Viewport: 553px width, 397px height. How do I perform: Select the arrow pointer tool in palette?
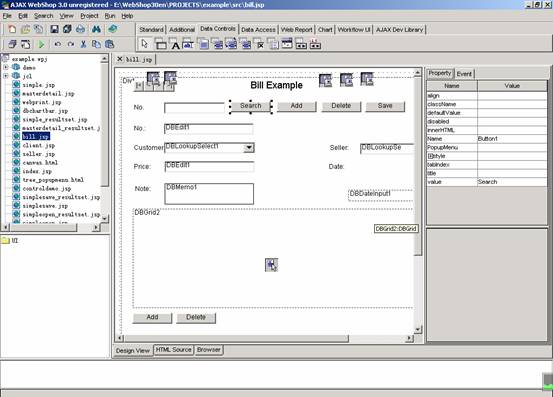[145, 44]
